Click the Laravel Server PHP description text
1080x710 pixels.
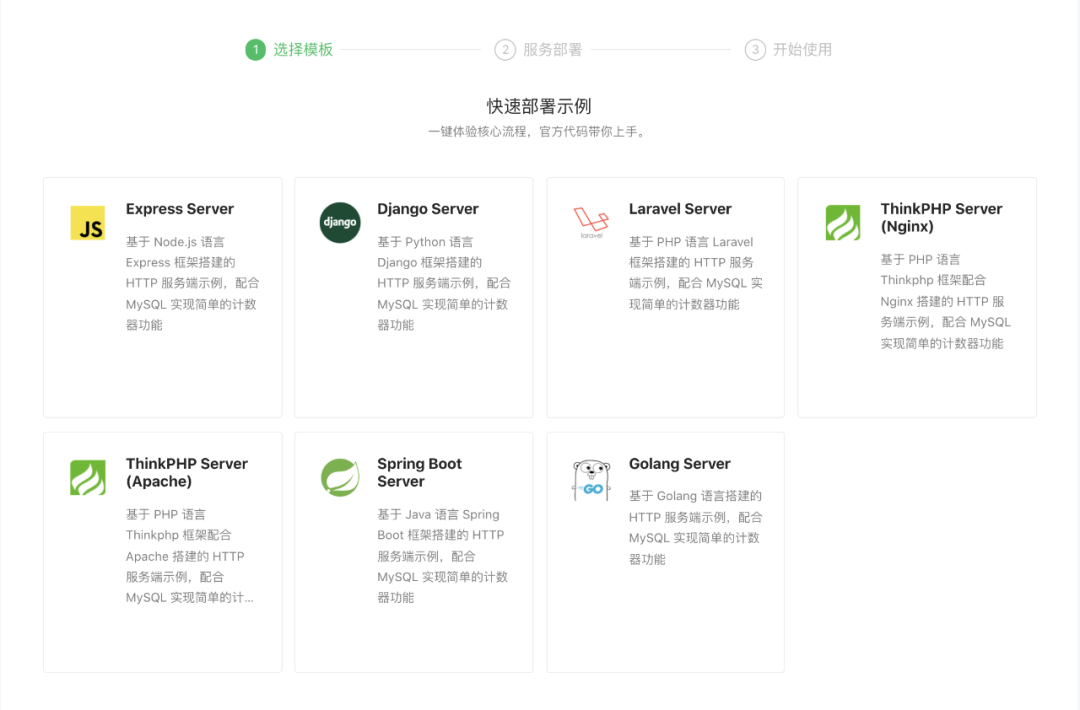(696, 273)
